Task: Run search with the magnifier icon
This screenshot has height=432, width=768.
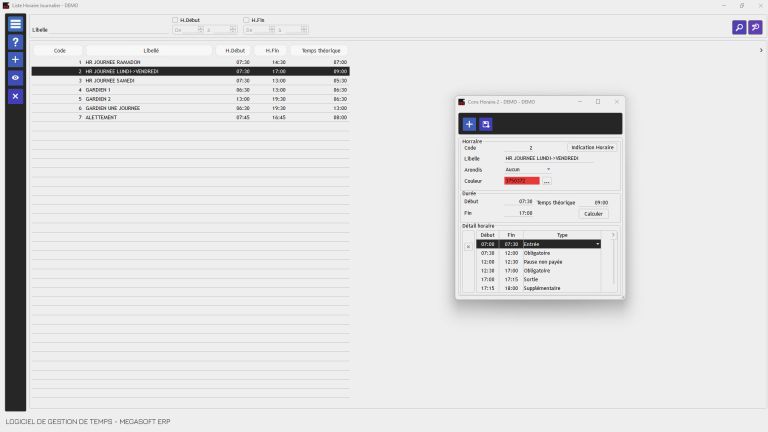Action: 739,27
